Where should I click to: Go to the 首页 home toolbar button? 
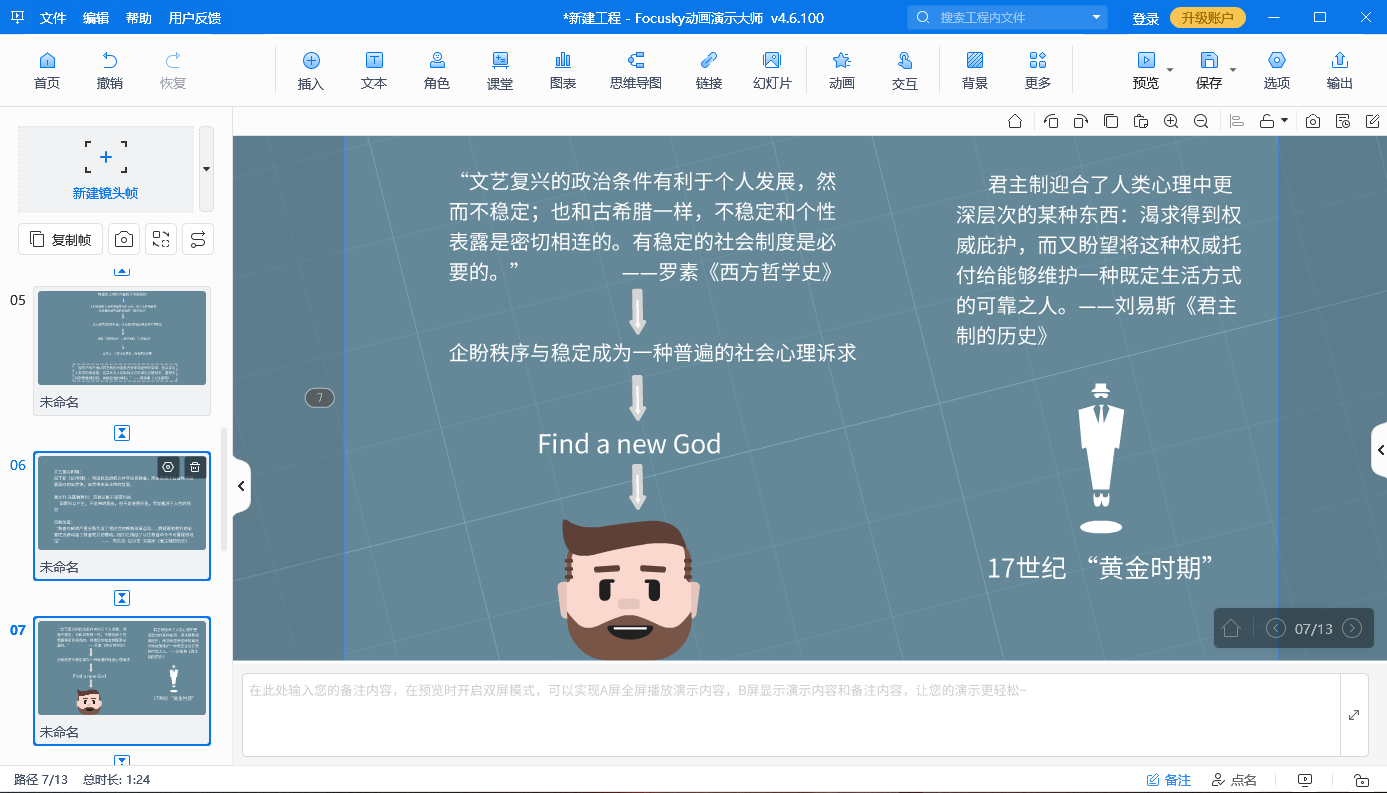point(47,70)
